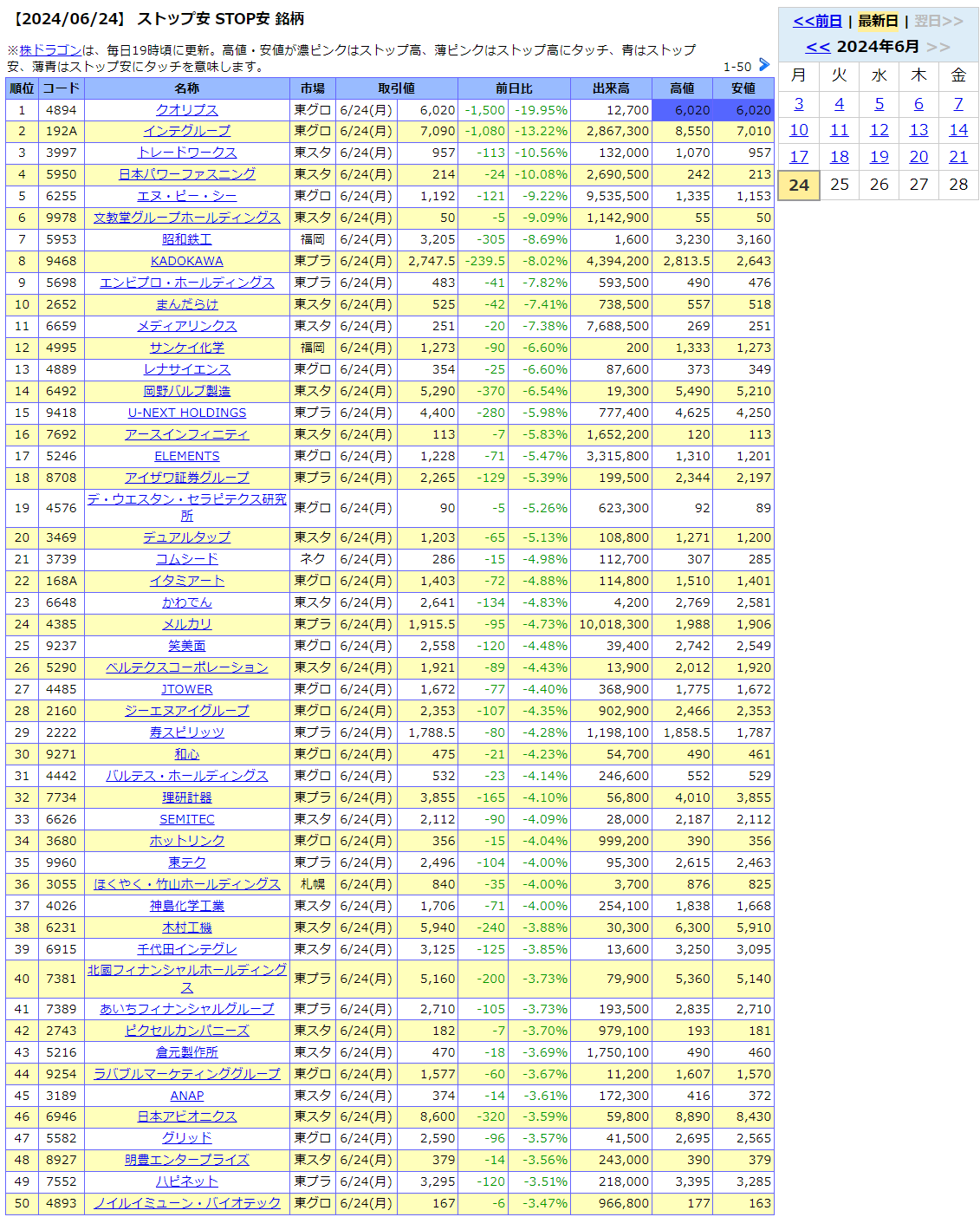Open the 千代田インテグレ stock link
980x1230 pixels.
click(x=187, y=949)
